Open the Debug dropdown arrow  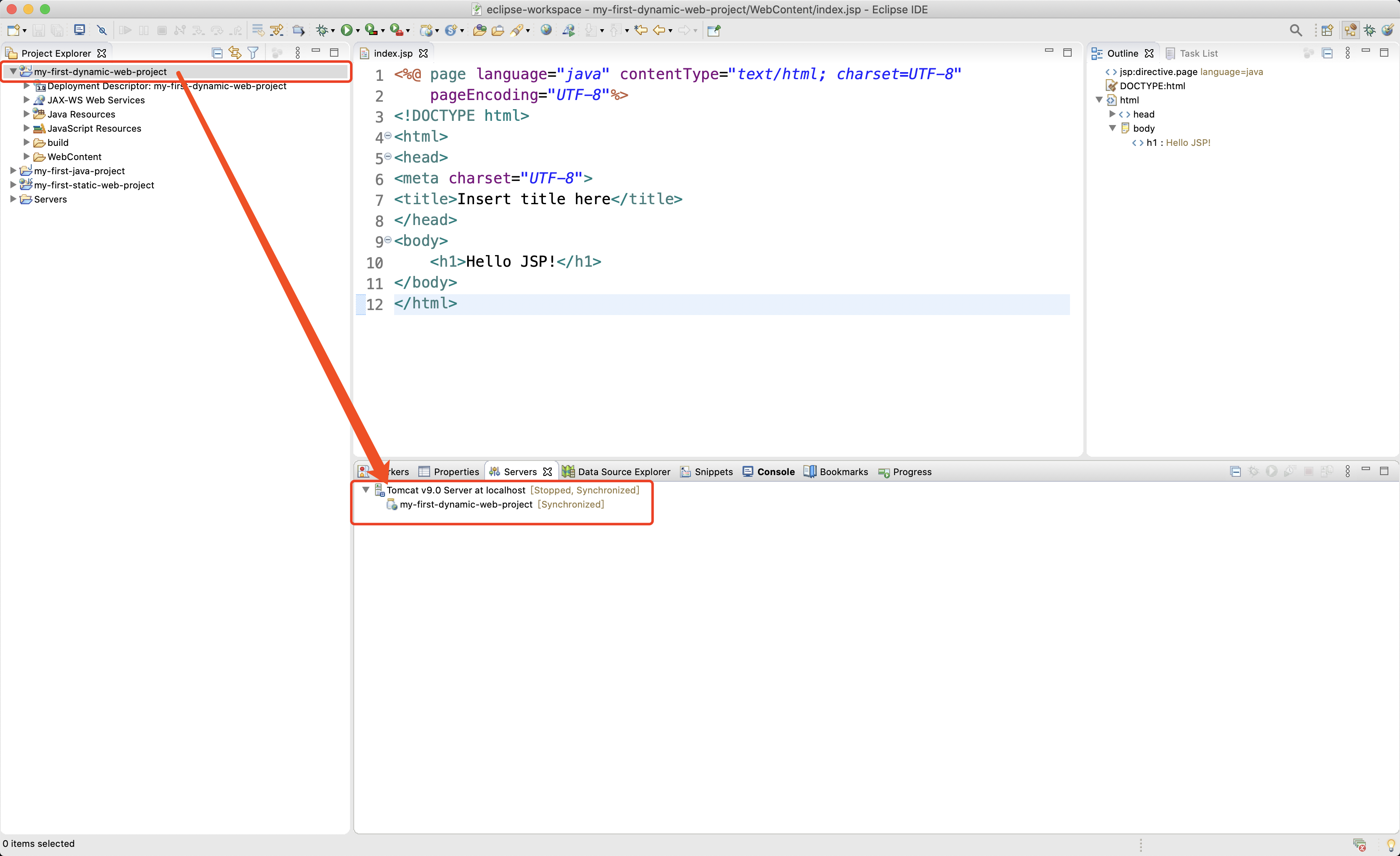(333, 31)
